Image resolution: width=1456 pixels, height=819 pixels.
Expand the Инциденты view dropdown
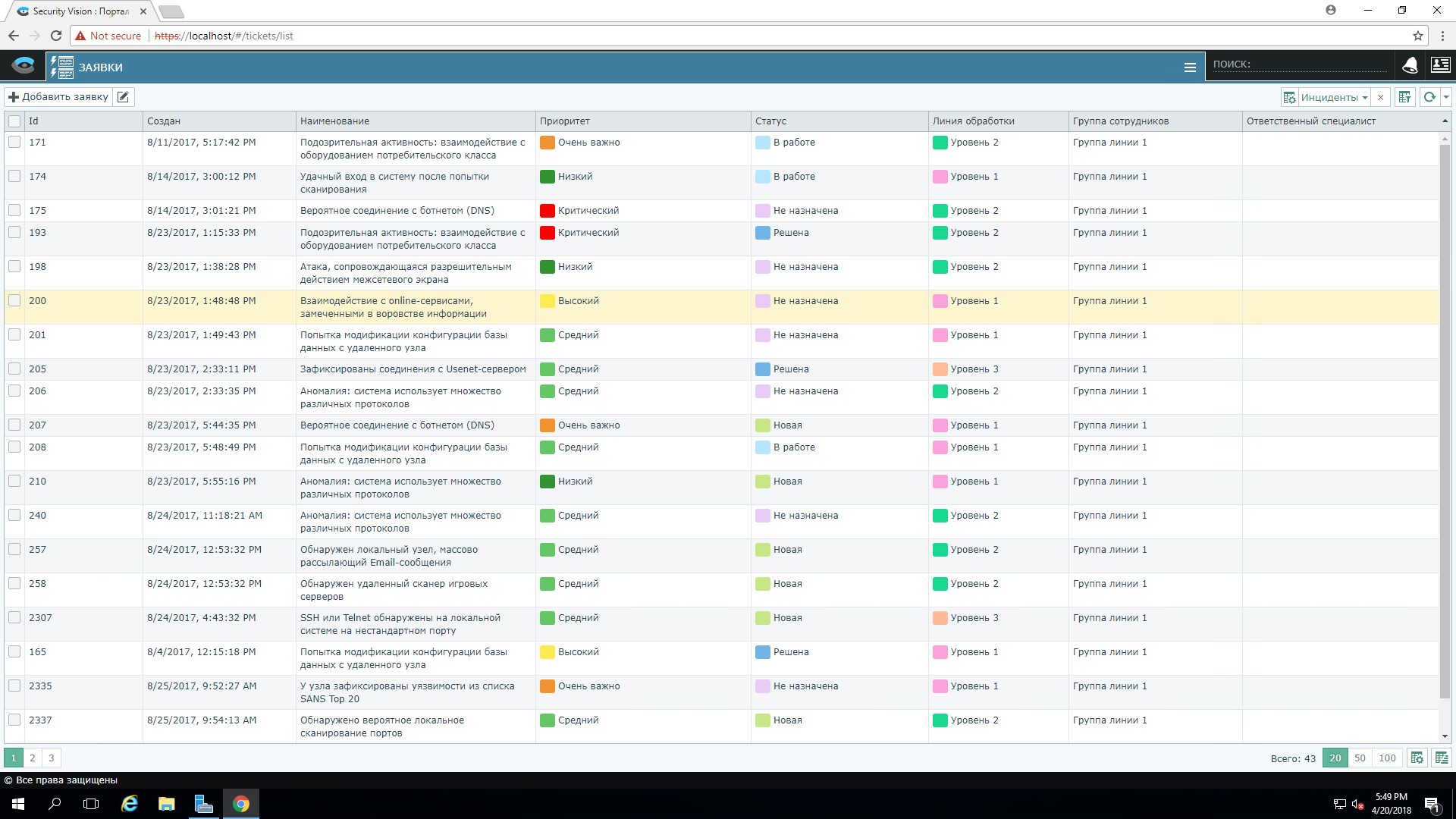click(1364, 98)
